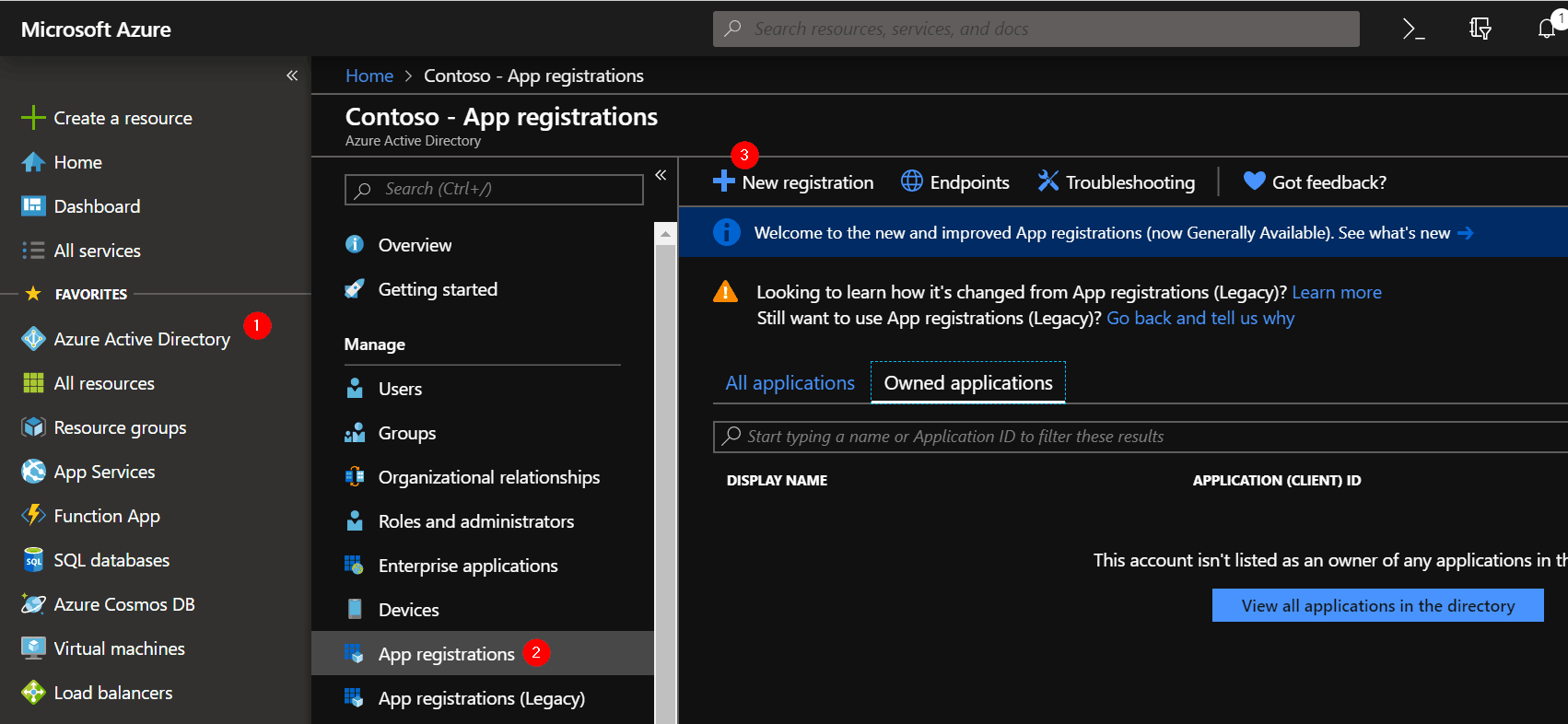Click the App Services globe icon
This screenshot has height=724, width=1568.
[33, 472]
